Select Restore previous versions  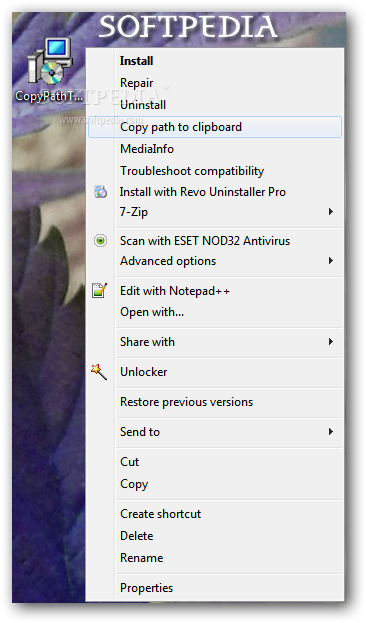[x=215, y=402]
